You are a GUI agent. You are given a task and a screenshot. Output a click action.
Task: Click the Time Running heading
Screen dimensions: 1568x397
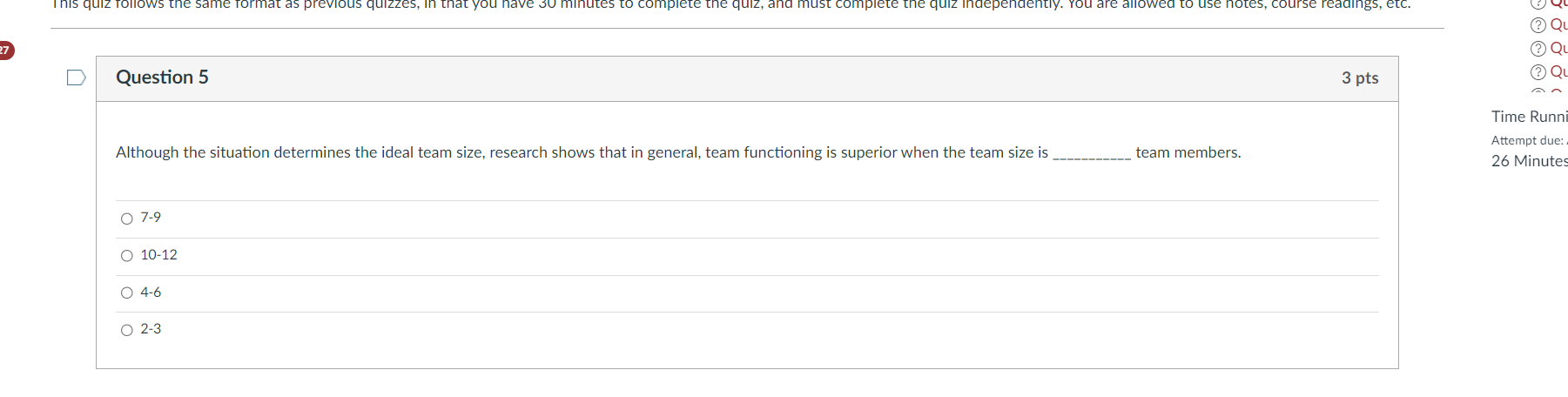1529,117
